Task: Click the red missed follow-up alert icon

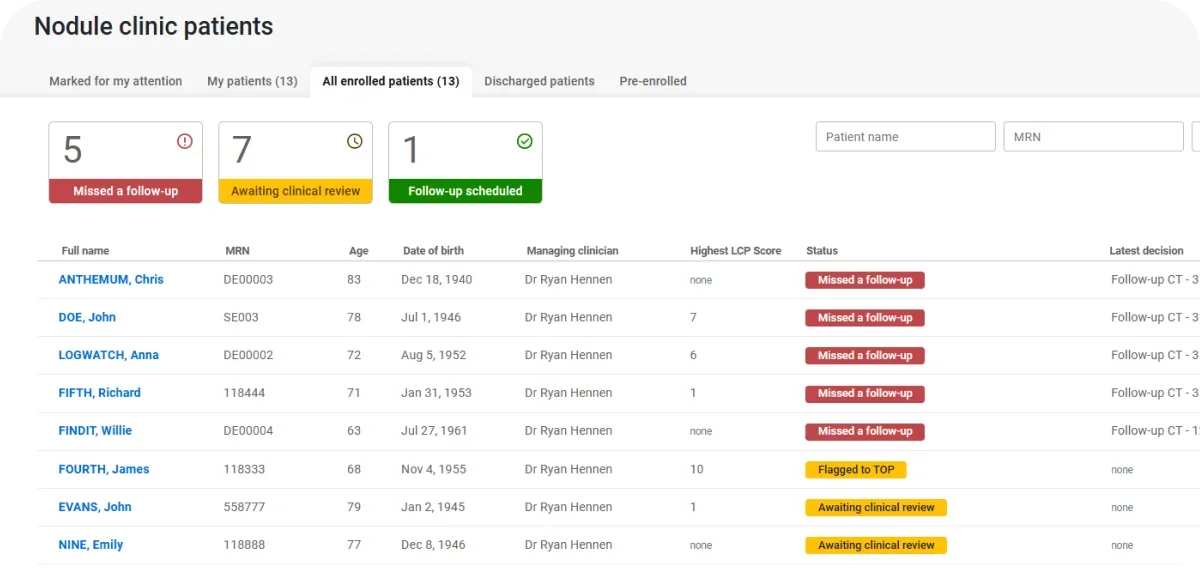Action: [185, 142]
